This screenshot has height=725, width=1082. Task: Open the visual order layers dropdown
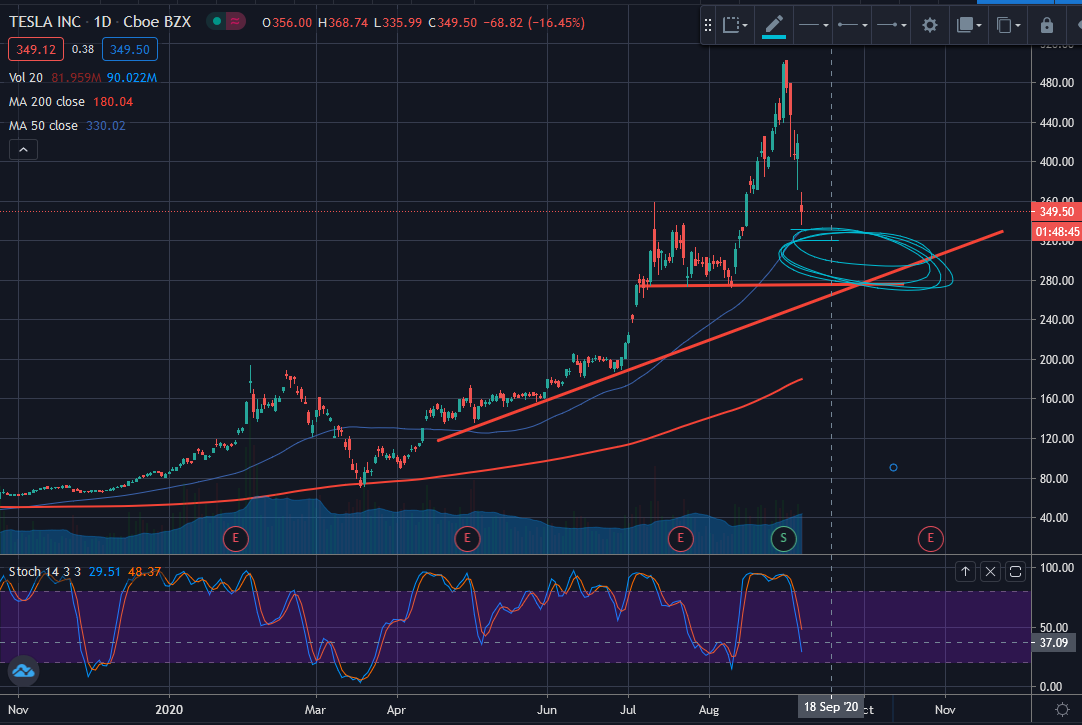click(969, 25)
